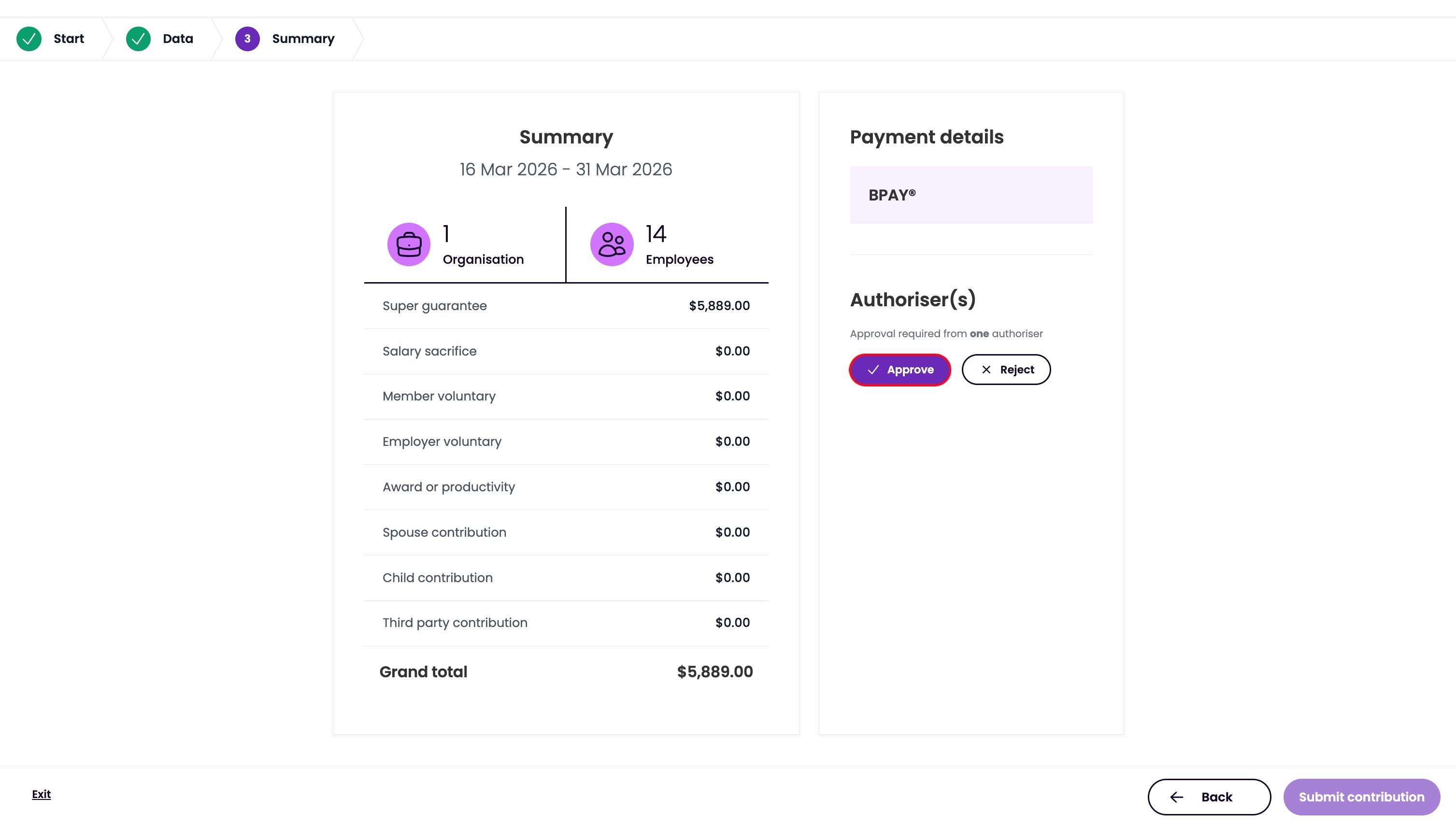
Task: Go back to the previous step
Action: 1209,797
